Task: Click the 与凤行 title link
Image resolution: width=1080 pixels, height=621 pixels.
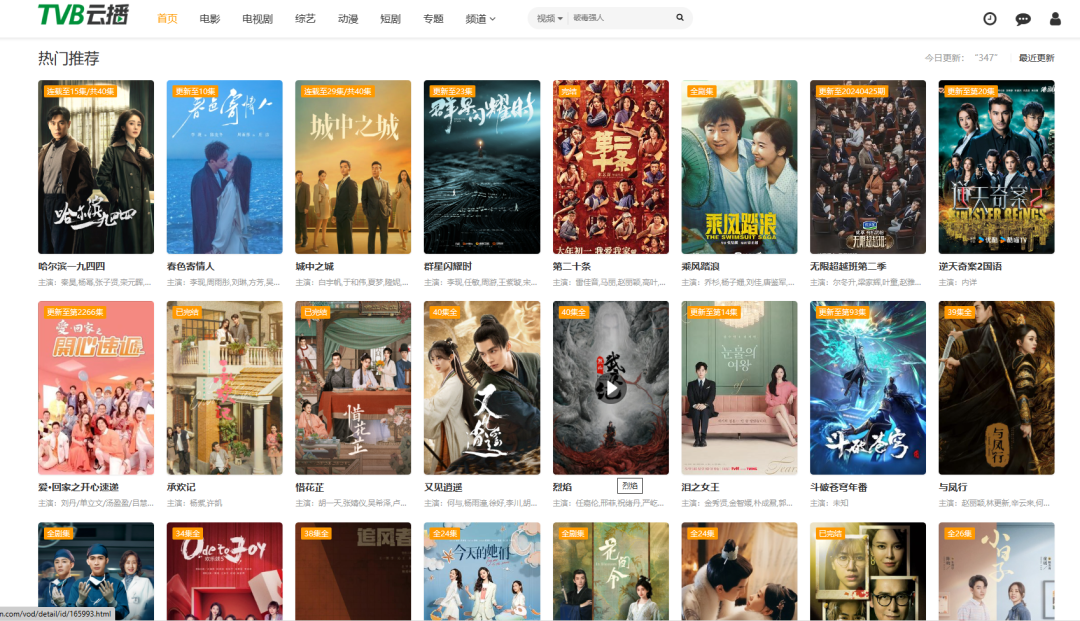Action: [x=953, y=487]
